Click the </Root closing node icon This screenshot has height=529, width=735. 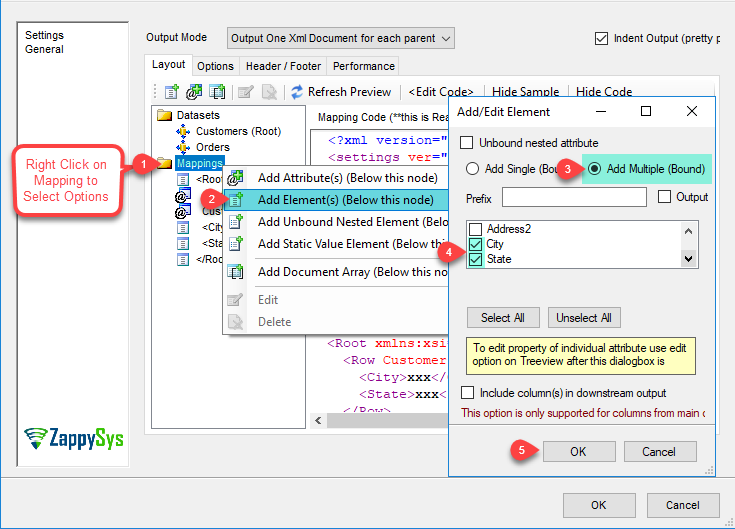(183, 259)
